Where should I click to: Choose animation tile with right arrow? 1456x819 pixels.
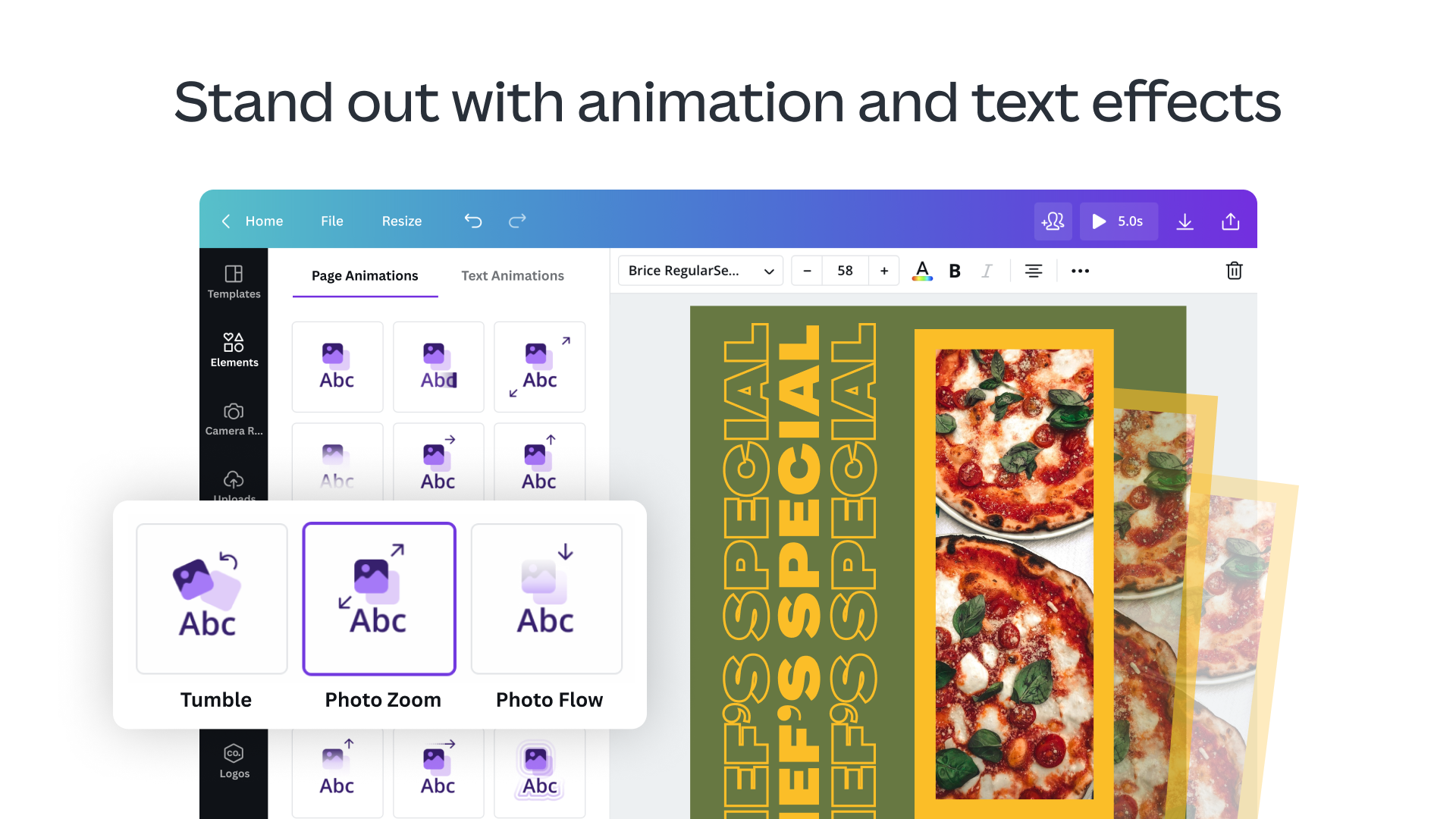438,463
